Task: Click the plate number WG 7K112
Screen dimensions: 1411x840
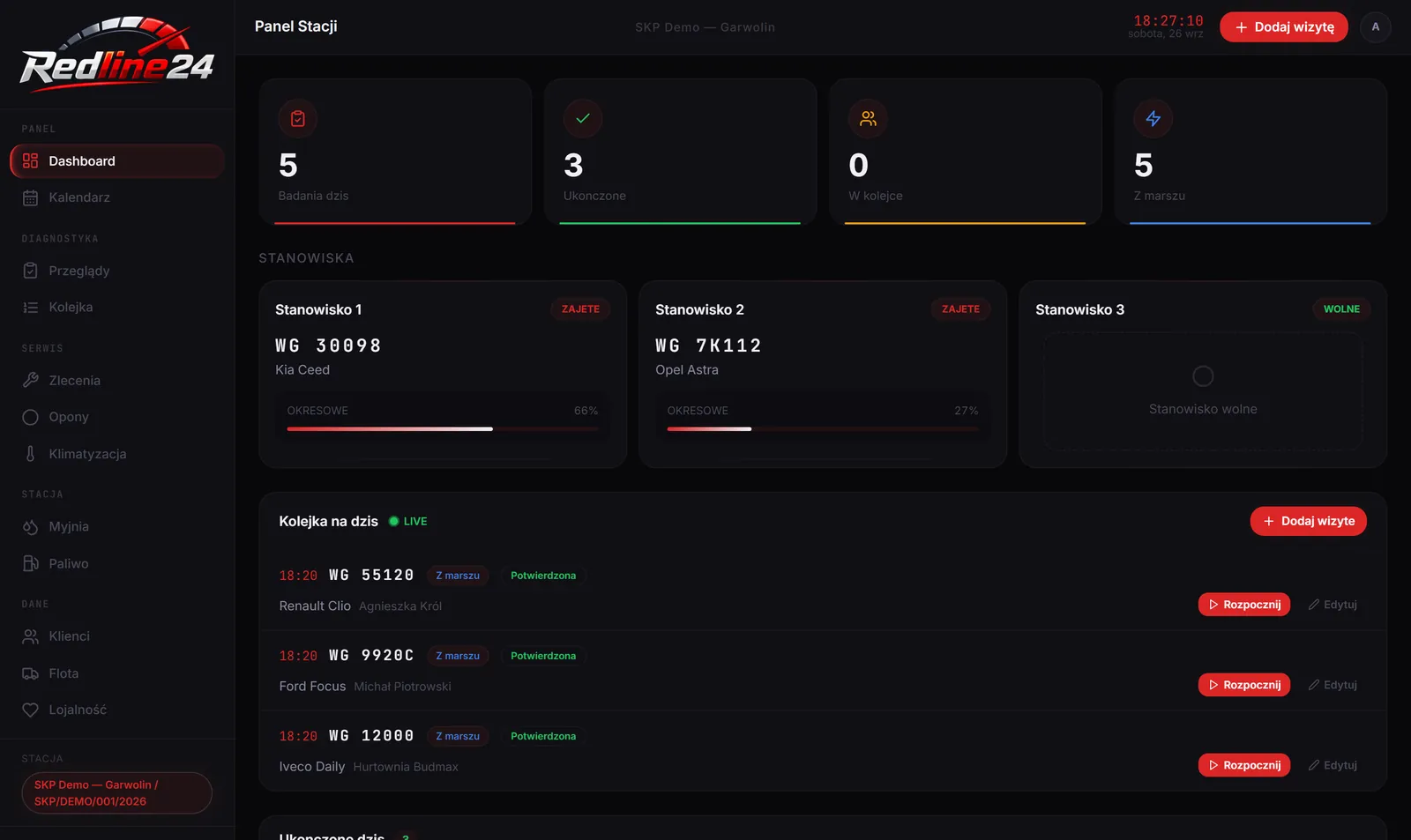Action: tap(708, 346)
